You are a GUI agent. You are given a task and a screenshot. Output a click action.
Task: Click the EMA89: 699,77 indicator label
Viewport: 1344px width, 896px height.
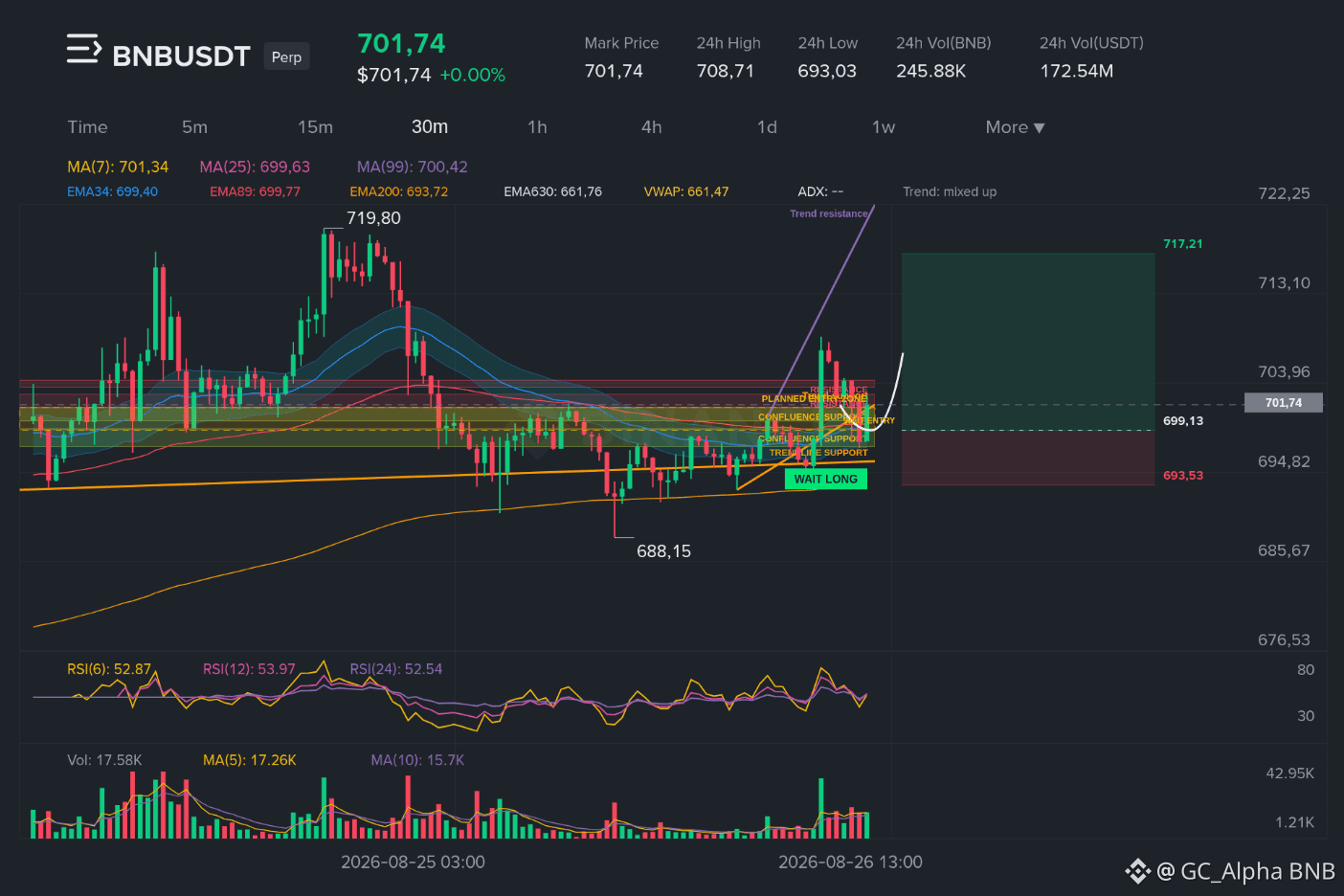click(x=255, y=191)
